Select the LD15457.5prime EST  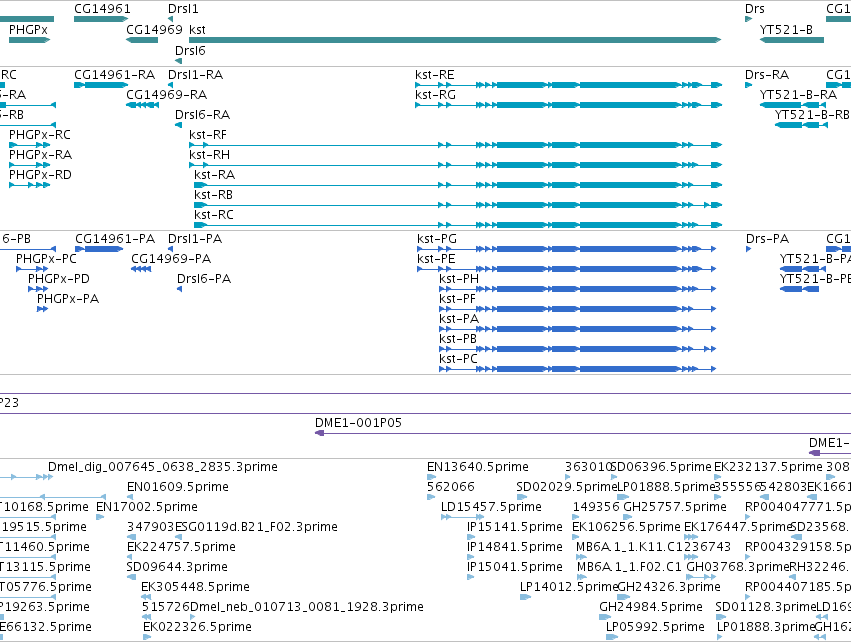[x=462, y=517]
